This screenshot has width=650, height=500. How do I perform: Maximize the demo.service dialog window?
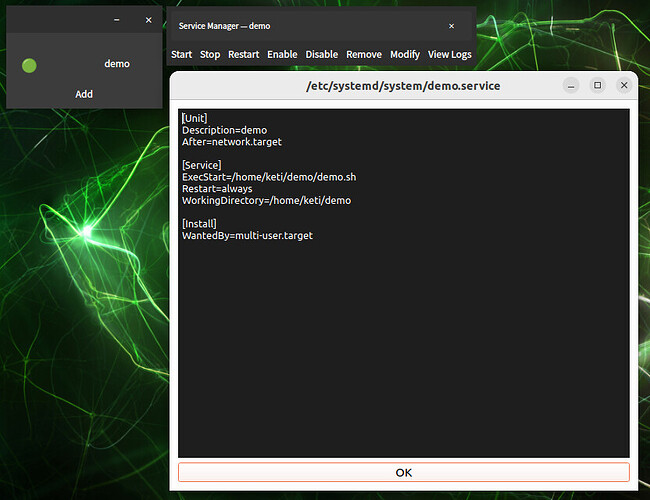tap(598, 86)
